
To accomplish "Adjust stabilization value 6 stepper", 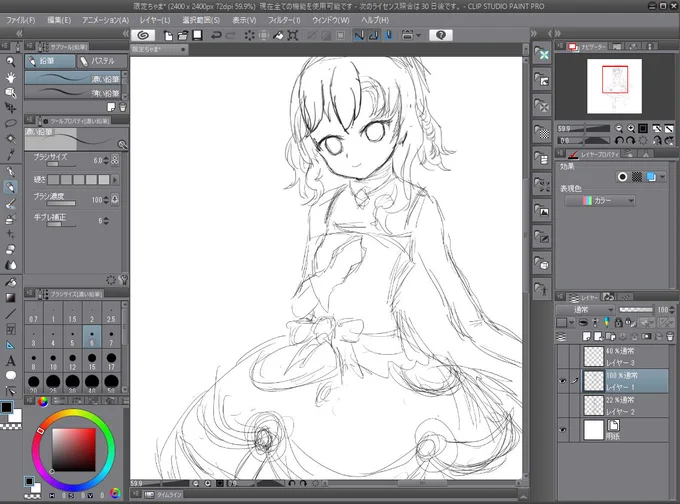I will pyautogui.click(x=106, y=221).
